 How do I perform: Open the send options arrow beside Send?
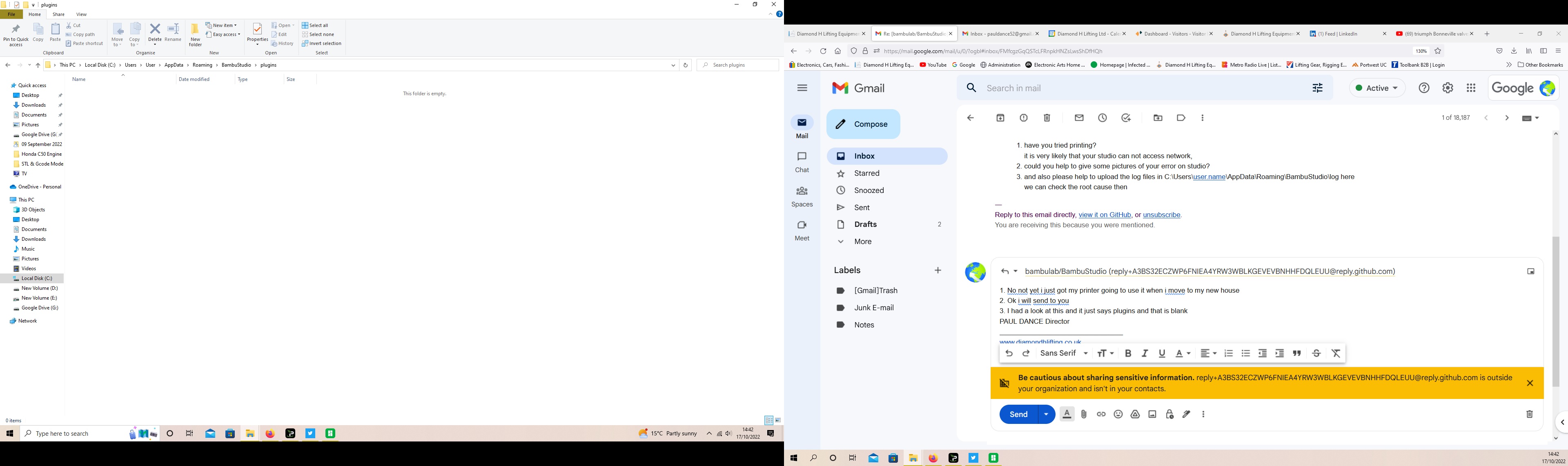1046,414
